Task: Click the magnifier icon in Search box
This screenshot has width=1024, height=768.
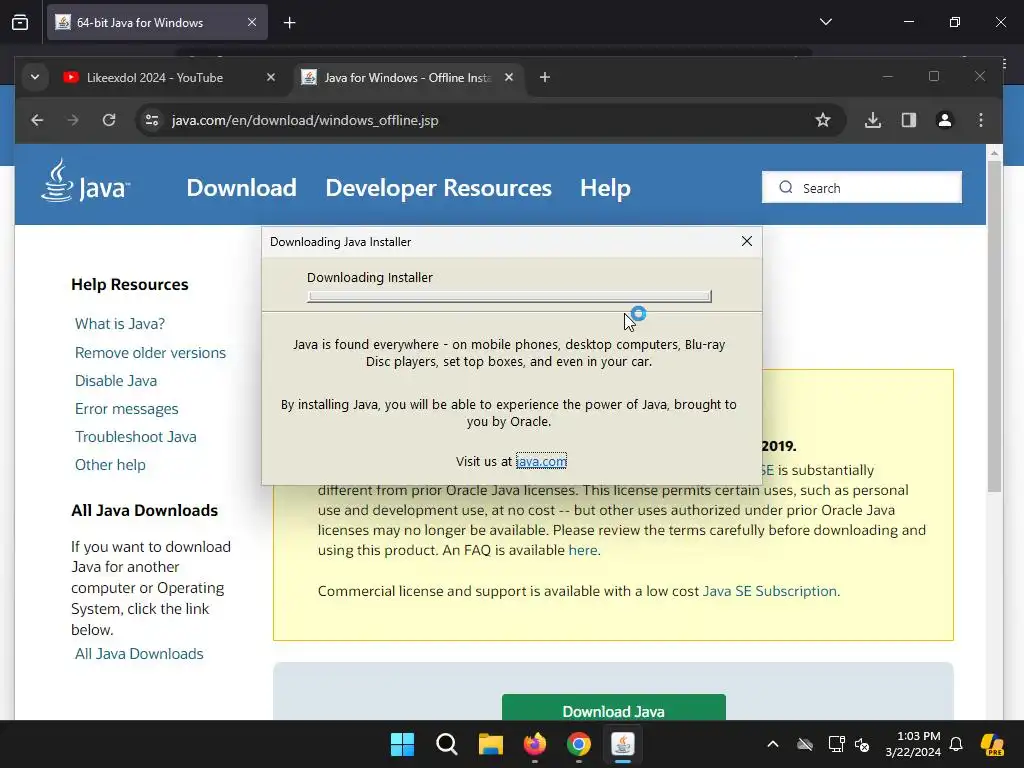Action: [x=786, y=187]
